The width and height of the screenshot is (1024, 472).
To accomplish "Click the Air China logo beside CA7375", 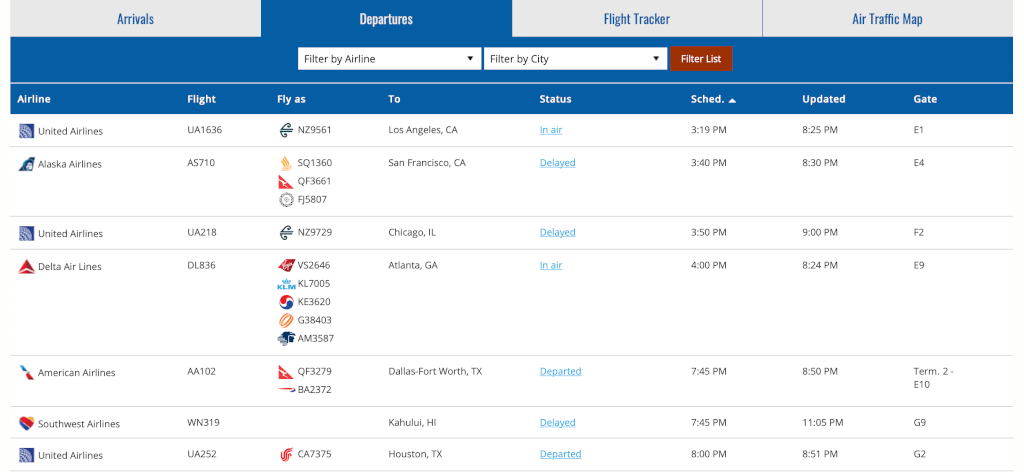I will pos(286,454).
